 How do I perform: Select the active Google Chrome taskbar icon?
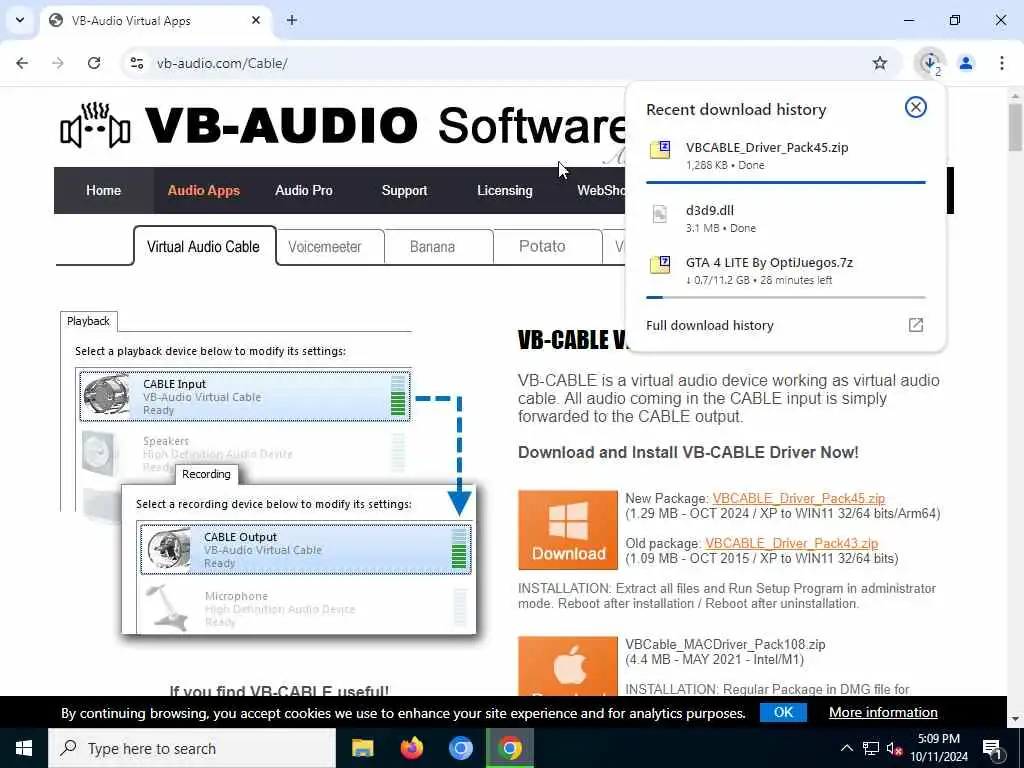pos(509,748)
